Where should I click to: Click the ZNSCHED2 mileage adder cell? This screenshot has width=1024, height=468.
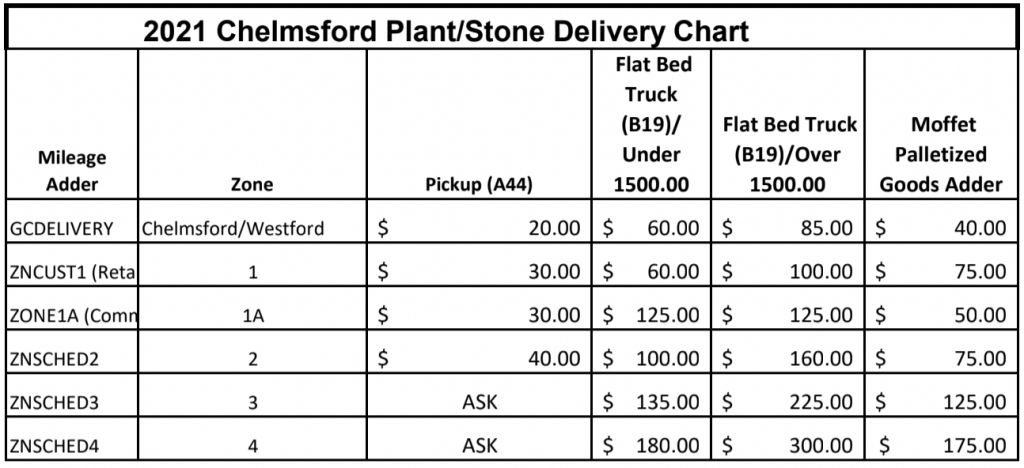pos(72,357)
